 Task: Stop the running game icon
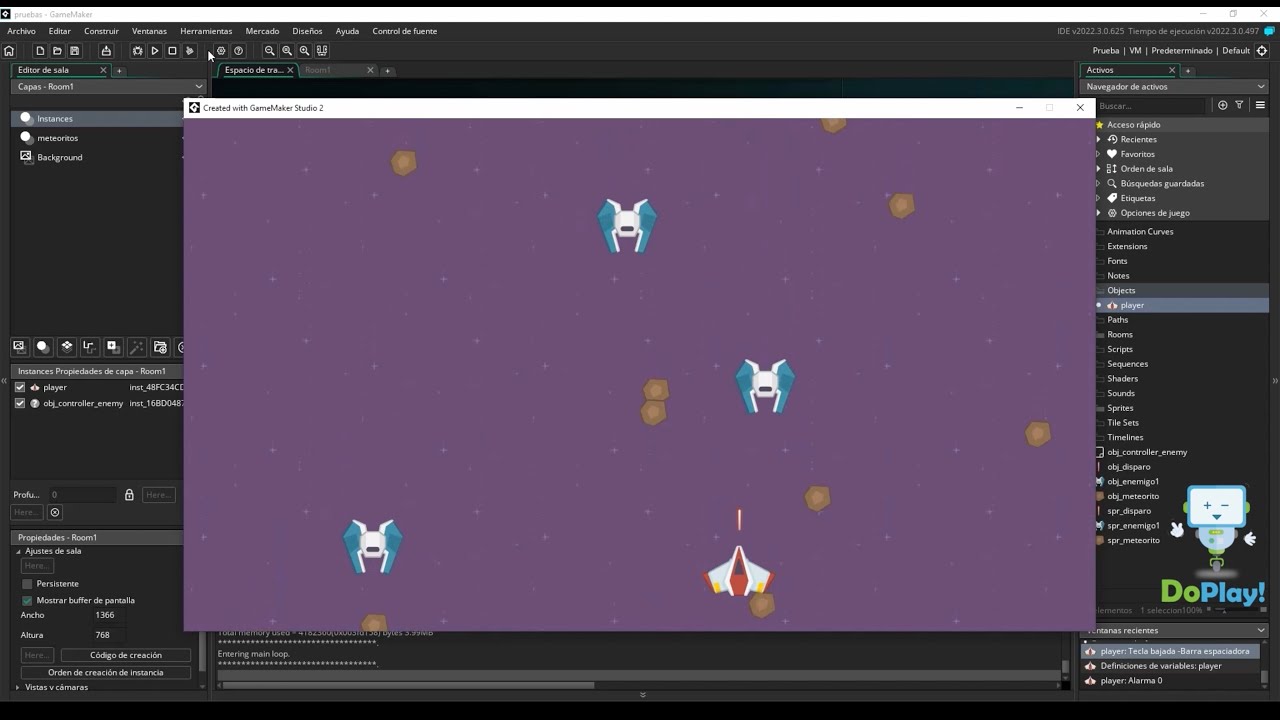click(172, 51)
